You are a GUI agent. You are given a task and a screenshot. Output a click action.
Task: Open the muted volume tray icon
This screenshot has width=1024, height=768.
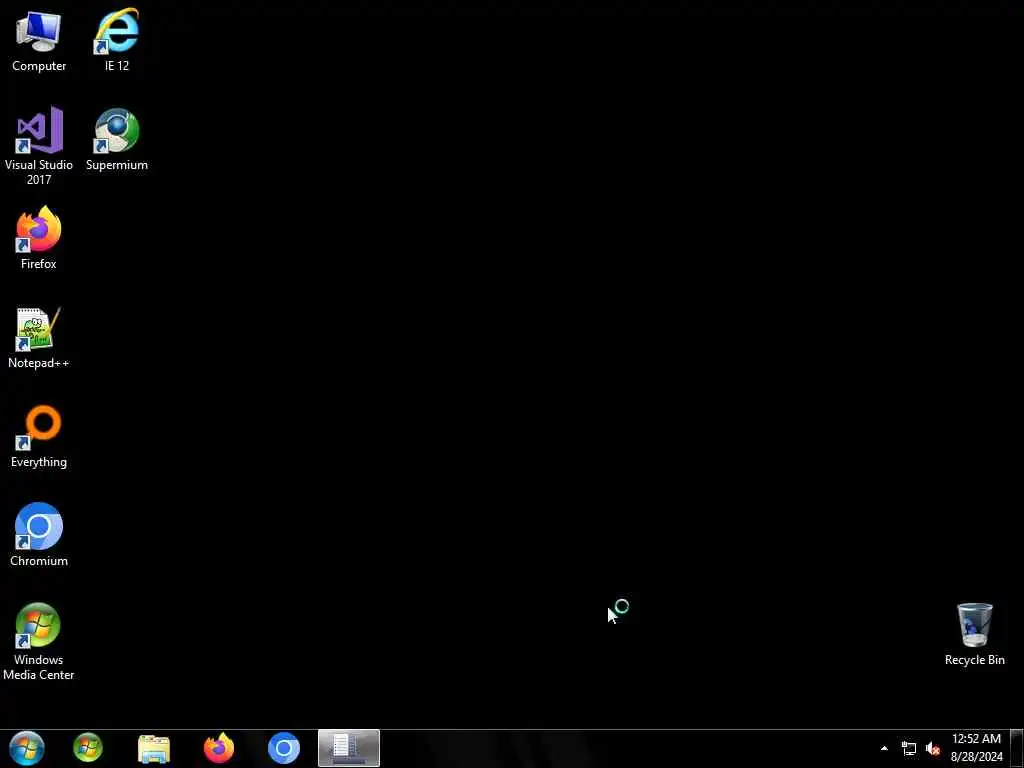coord(933,748)
